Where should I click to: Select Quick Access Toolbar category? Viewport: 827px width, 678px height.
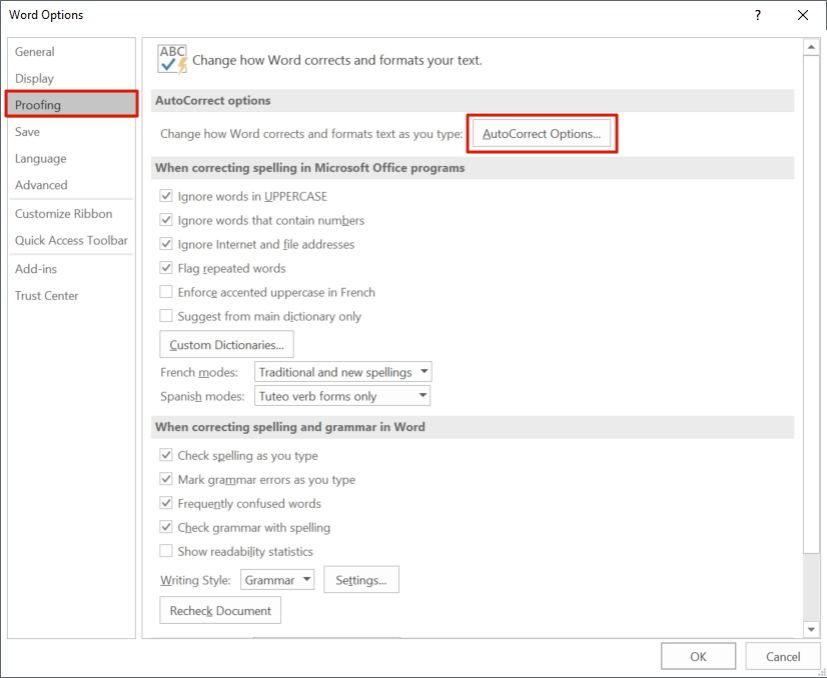tap(71, 241)
